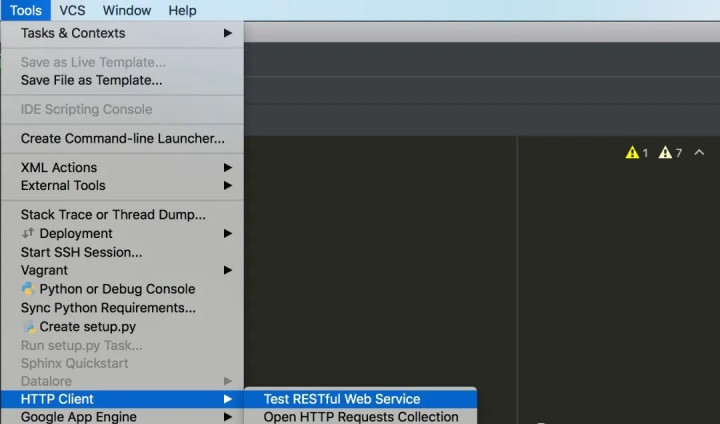Select Sync Python Requirements...
Image resolution: width=720 pixels, height=424 pixels.
(x=122, y=308)
